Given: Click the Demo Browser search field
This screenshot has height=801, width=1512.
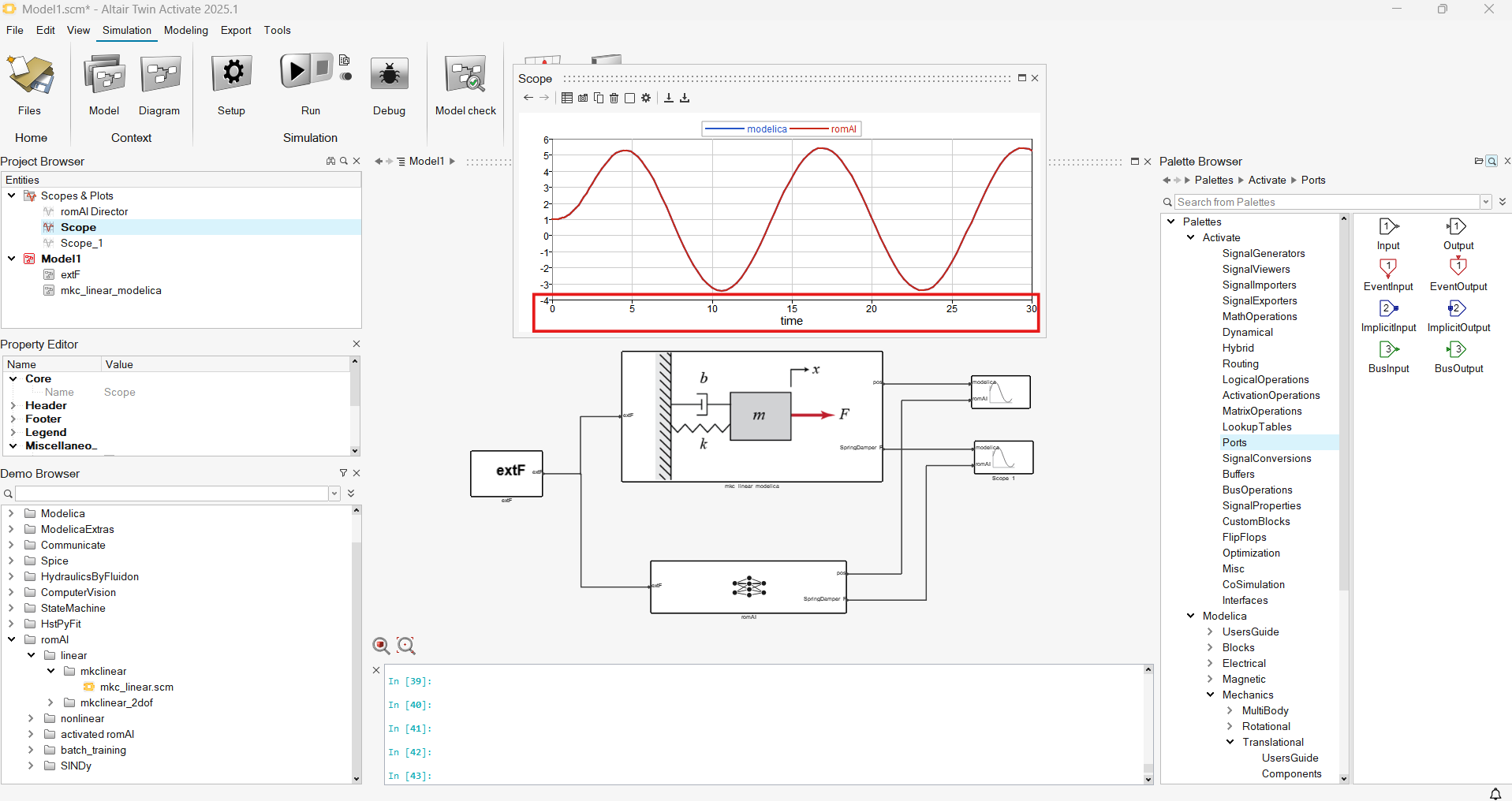Looking at the screenshot, I should (172, 494).
